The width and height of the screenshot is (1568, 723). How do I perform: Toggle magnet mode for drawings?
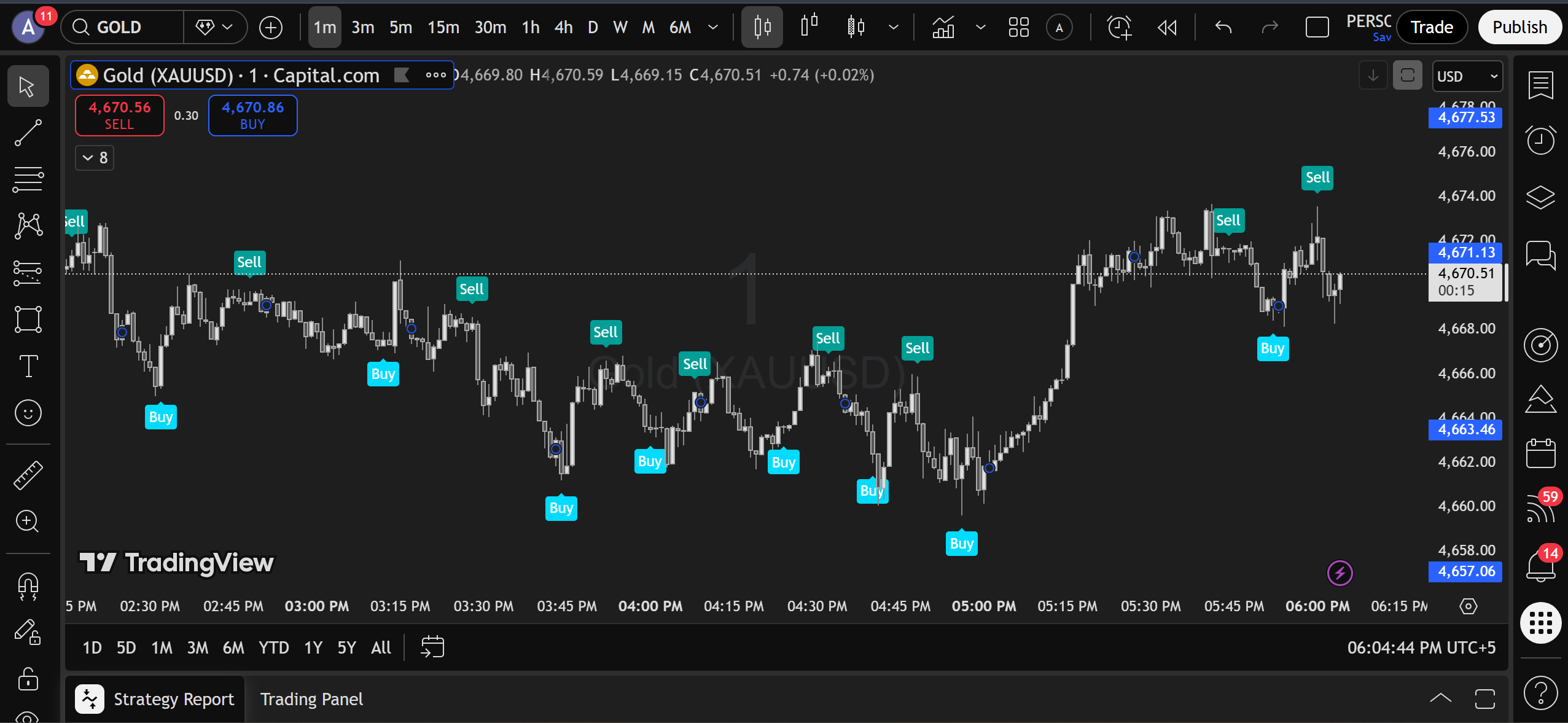click(28, 586)
